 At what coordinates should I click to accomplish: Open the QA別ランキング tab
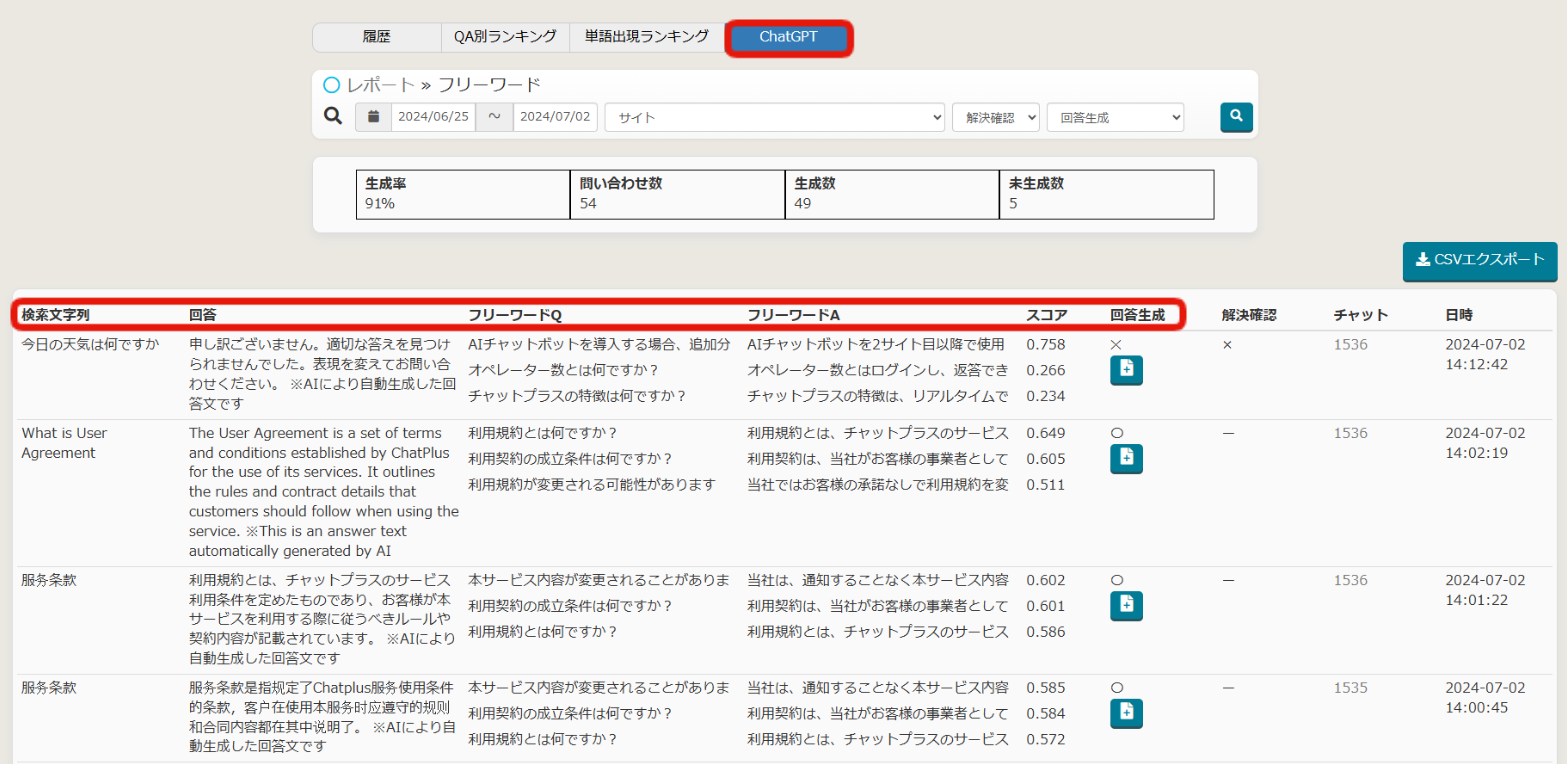(x=505, y=37)
